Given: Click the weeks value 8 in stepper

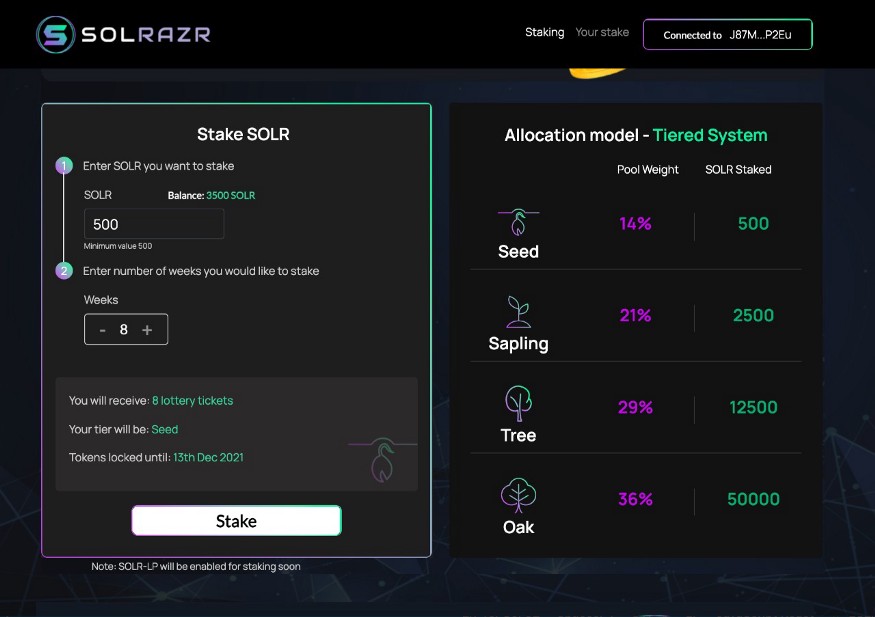Looking at the screenshot, I should click(124, 330).
